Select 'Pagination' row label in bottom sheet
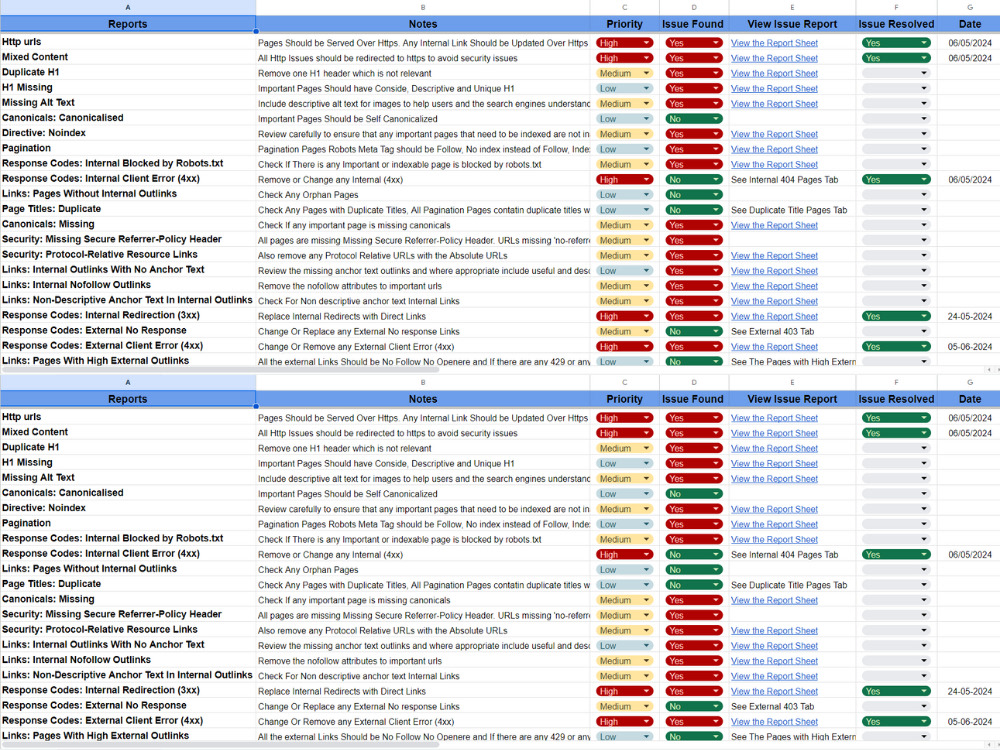This screenshot has height=750, width=1000. click(128, 523)
